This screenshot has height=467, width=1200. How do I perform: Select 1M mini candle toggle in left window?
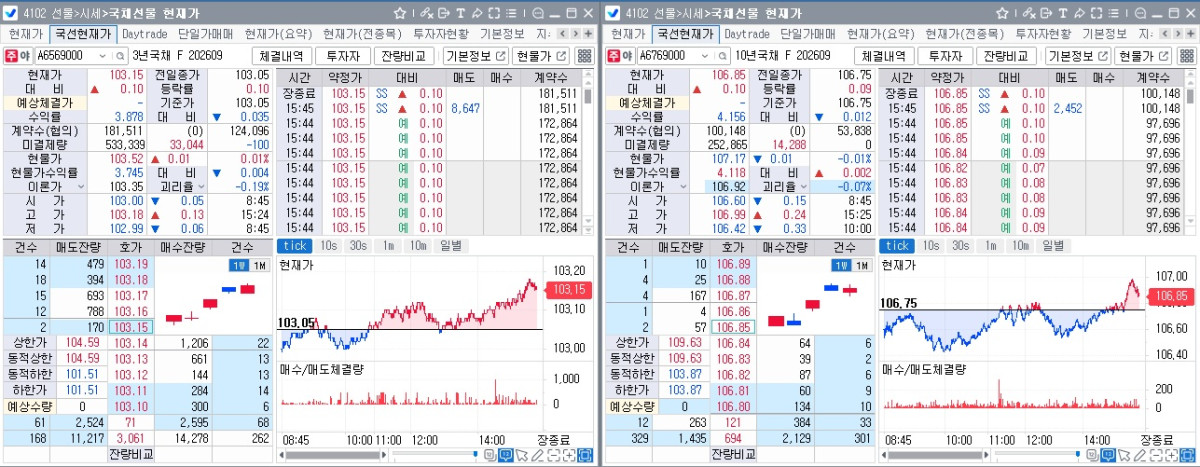pos(260,265)
